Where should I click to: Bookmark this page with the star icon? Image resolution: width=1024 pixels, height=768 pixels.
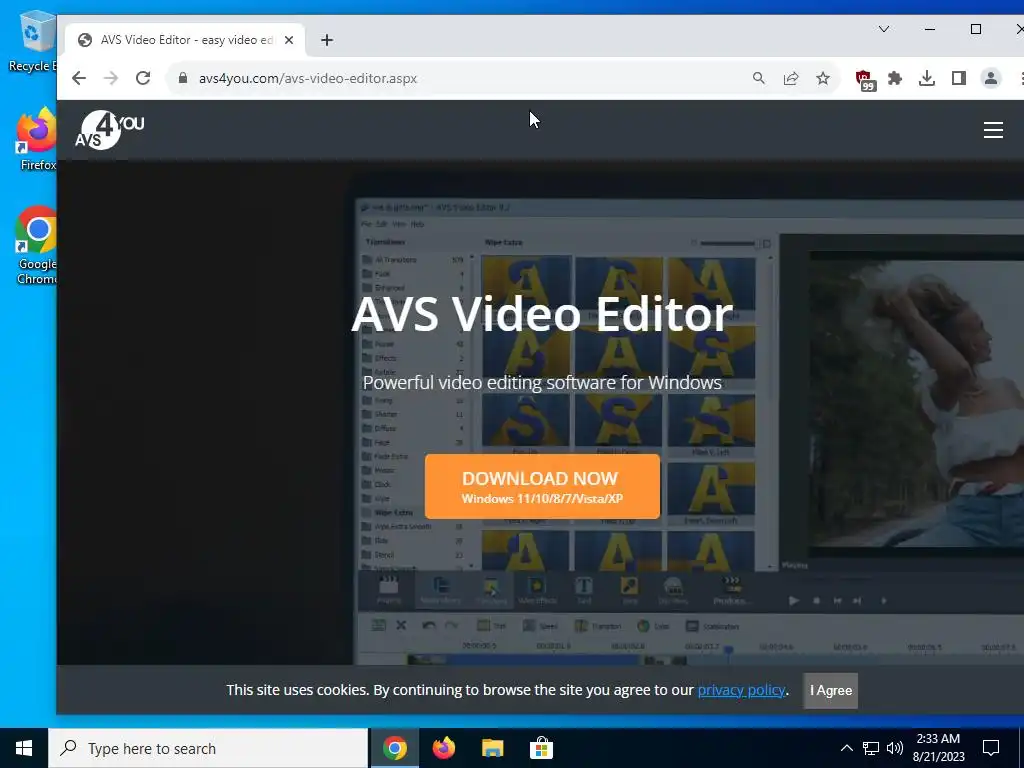click(823, 78)
